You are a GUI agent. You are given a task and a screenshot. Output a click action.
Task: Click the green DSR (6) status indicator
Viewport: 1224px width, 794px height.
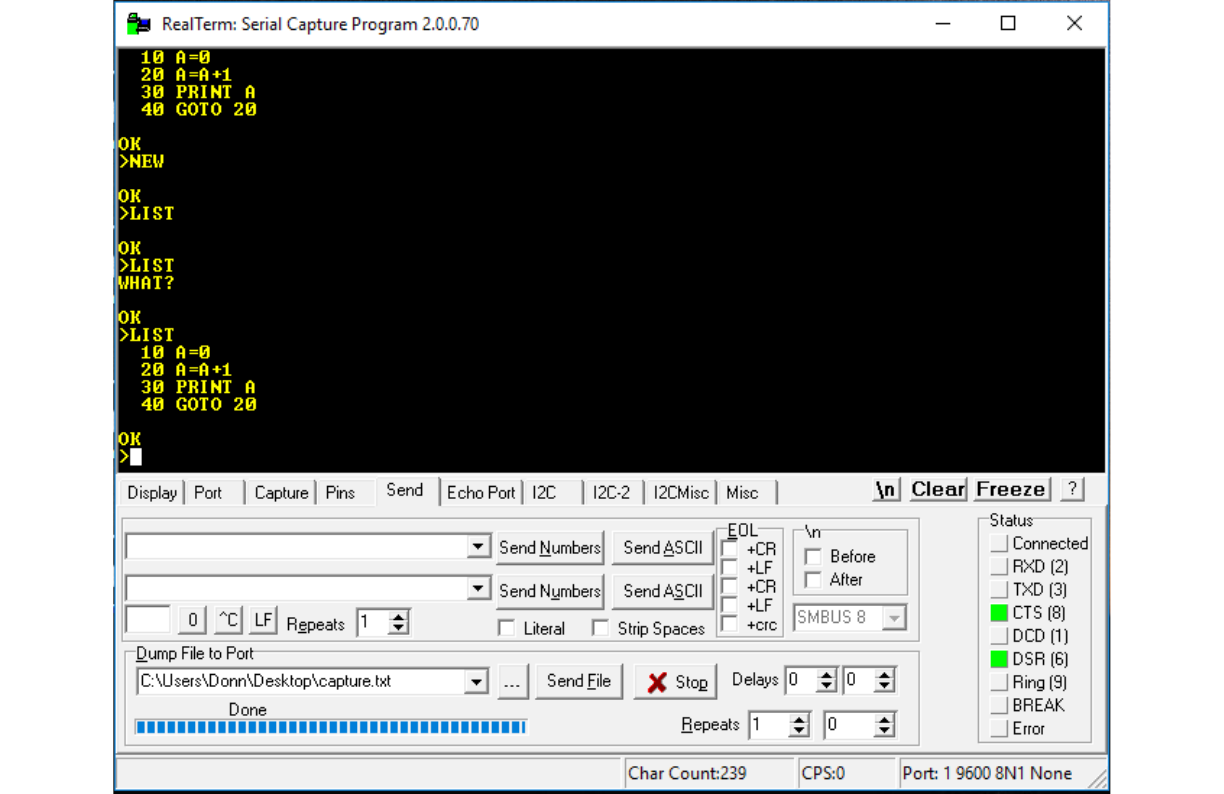[x=998, y=659]
